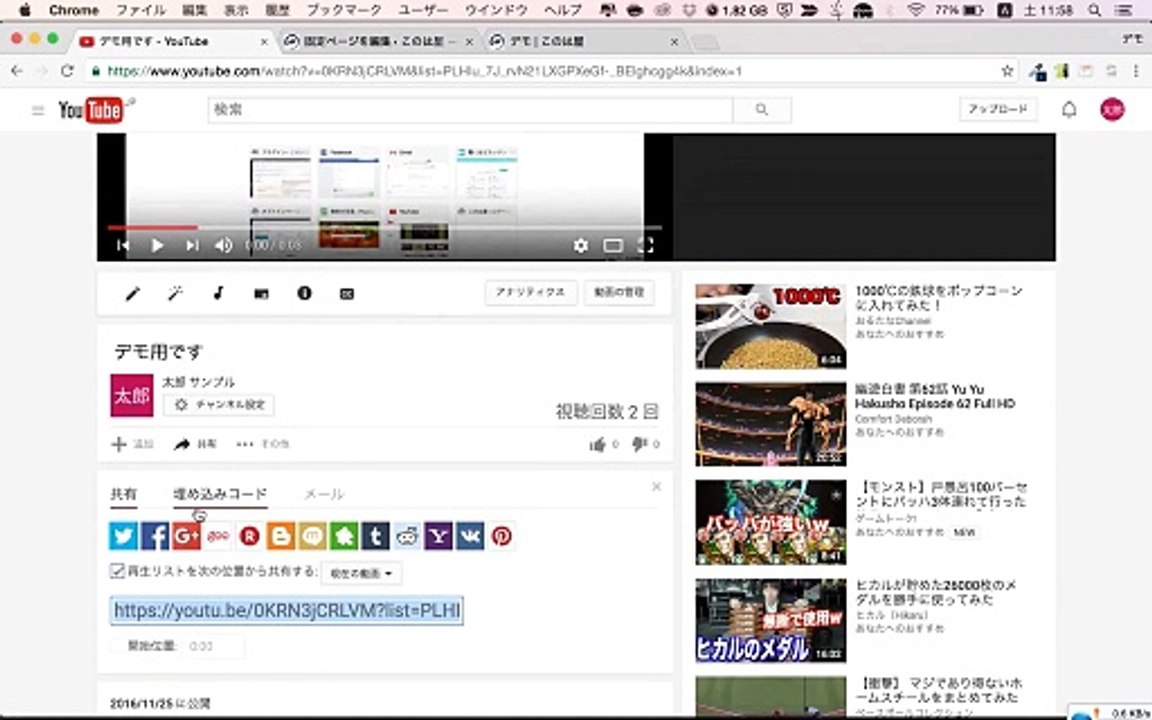This screenshot has width=1152, height=720.
Task: Open the 太郎 サンプル channel link
Action: 198,382
